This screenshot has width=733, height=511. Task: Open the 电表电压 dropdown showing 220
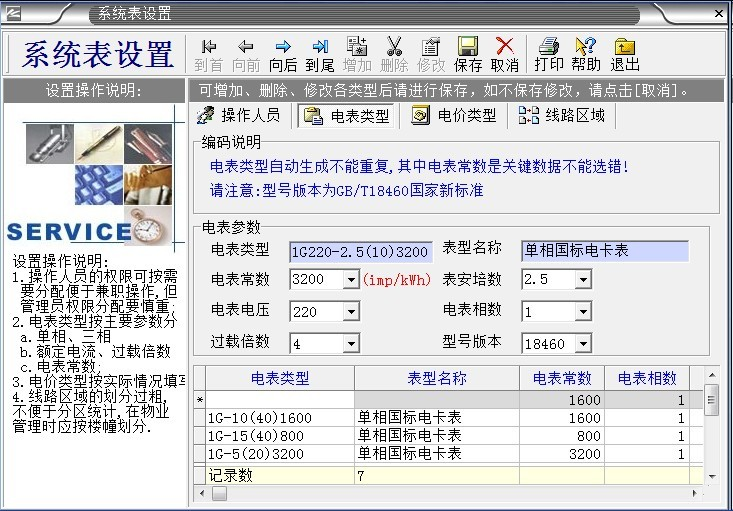point(351,312)
